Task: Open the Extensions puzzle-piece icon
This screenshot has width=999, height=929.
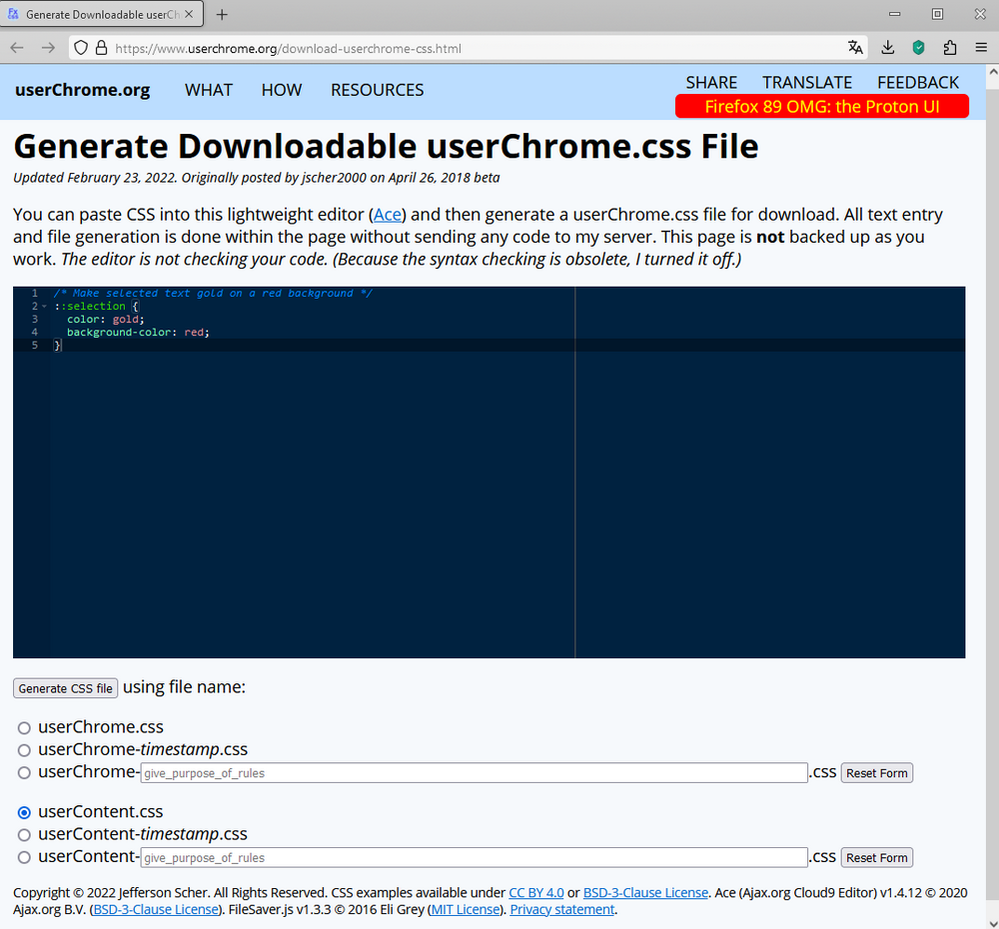Action: [x=950, y=48]
